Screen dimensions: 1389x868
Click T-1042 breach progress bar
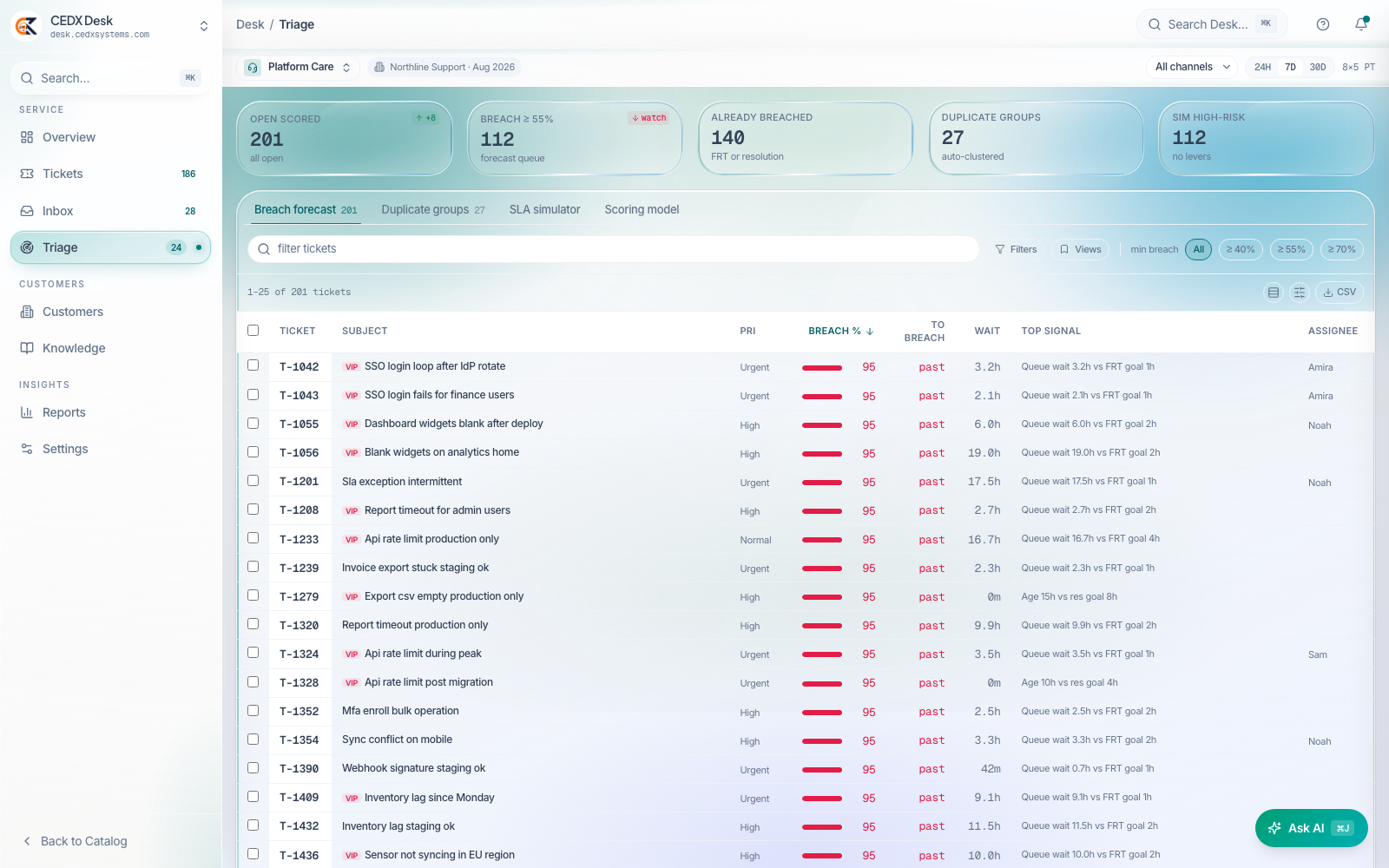point(822,368)
